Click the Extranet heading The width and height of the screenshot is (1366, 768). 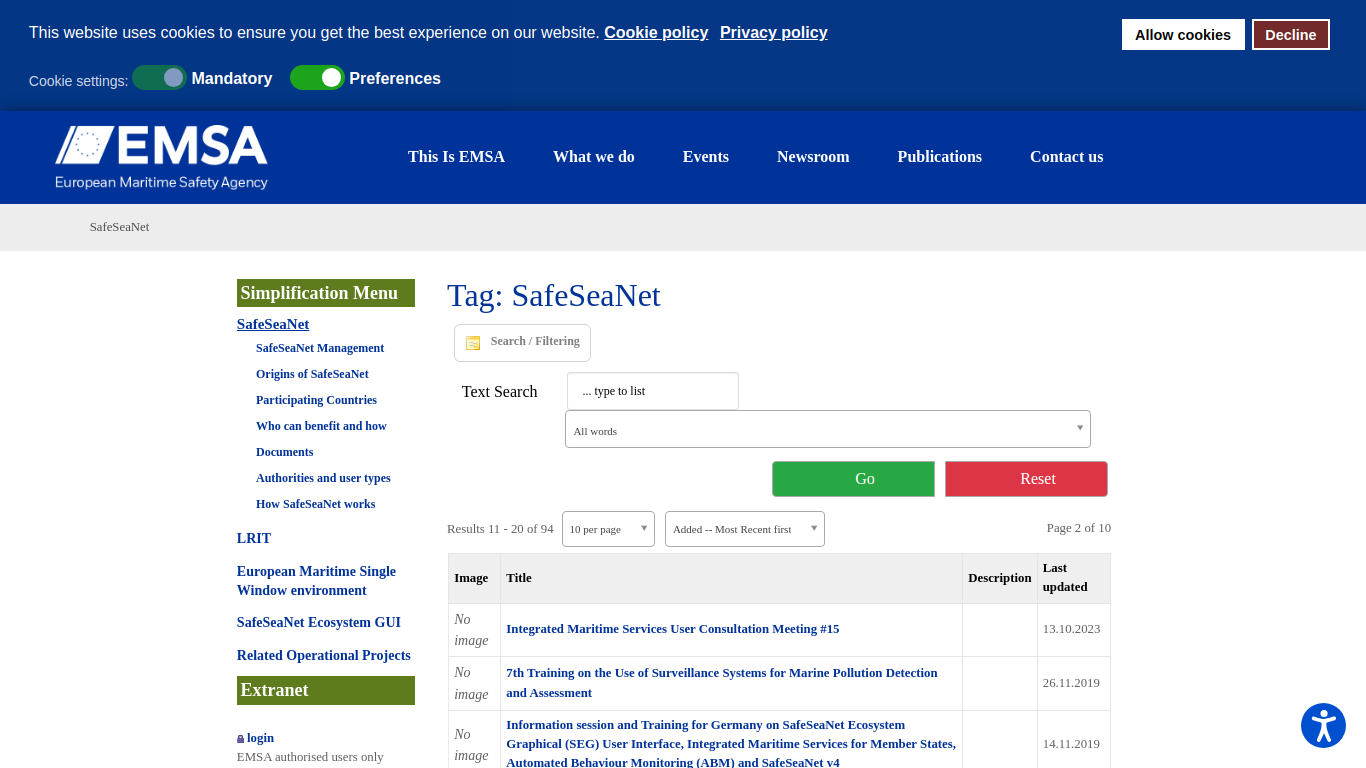click(326, 690)
